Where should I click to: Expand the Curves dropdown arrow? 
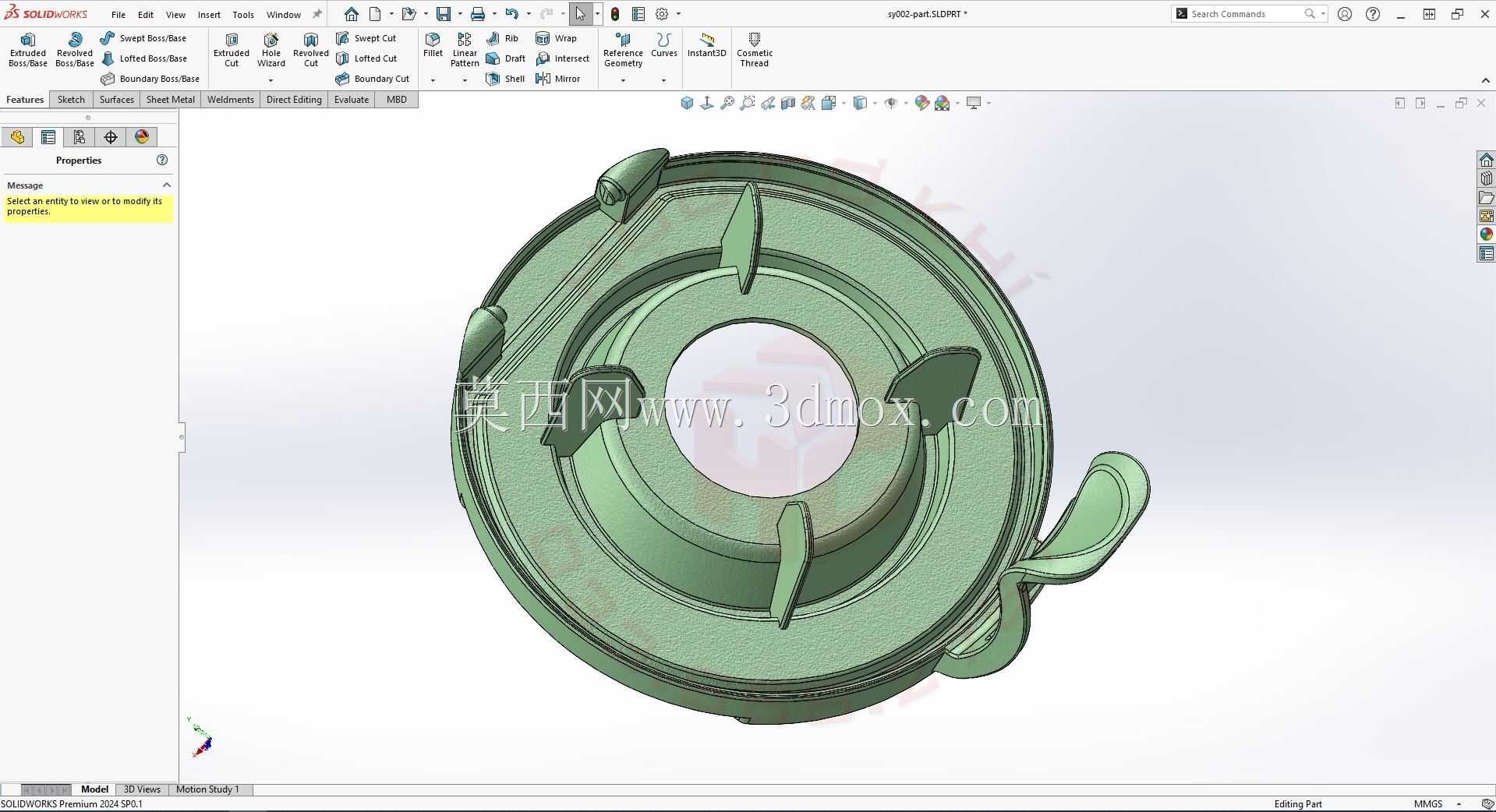[663, 80]
